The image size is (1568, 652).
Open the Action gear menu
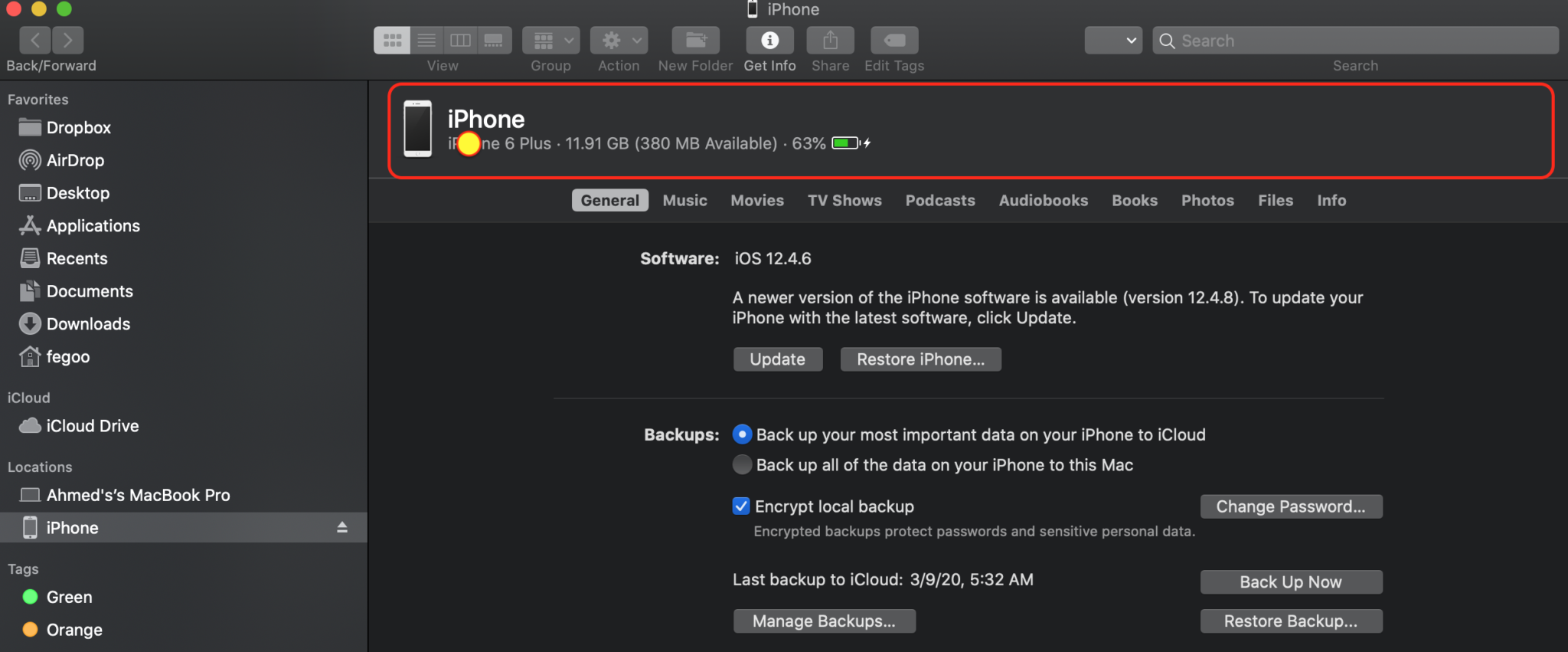click(x=619, y=40)
